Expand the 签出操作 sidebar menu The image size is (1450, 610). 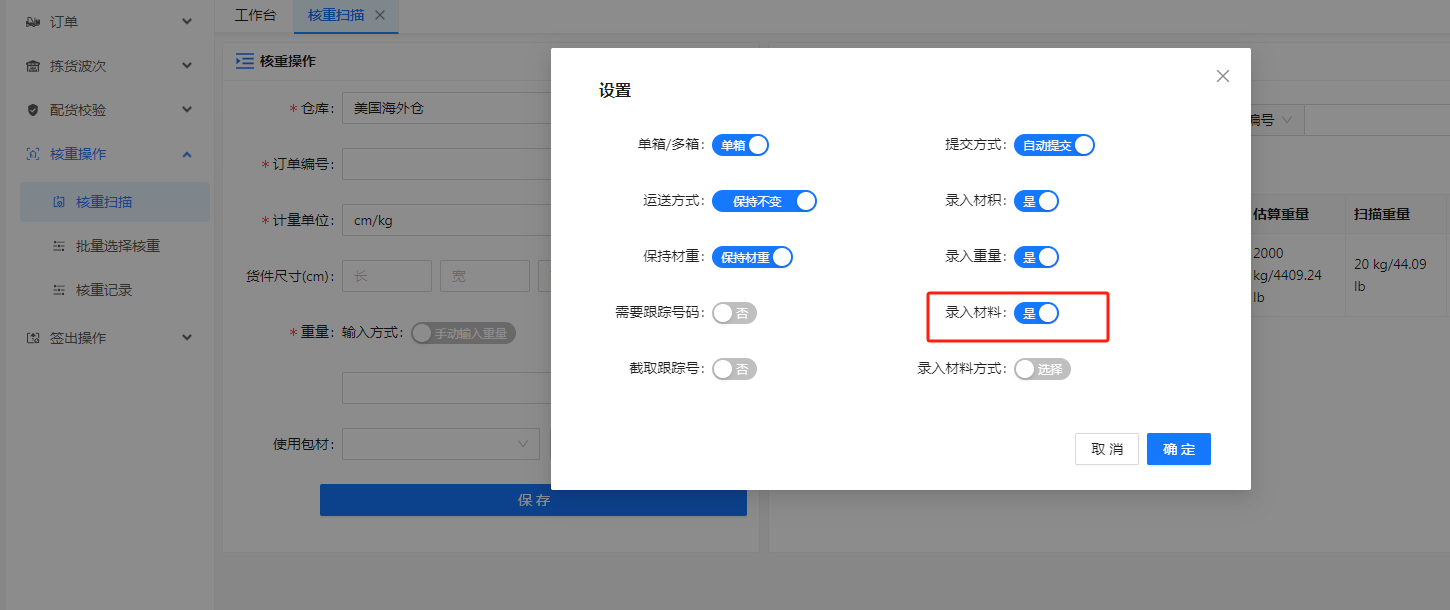[x=187, y=338]
